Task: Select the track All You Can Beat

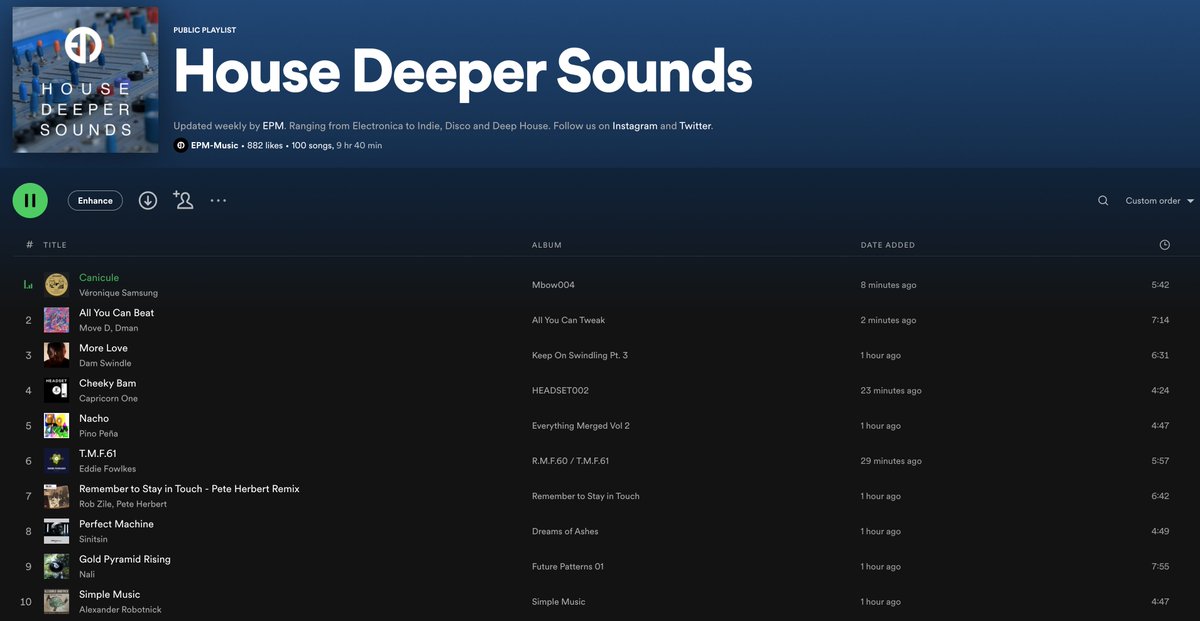Action: pos(117,313)
